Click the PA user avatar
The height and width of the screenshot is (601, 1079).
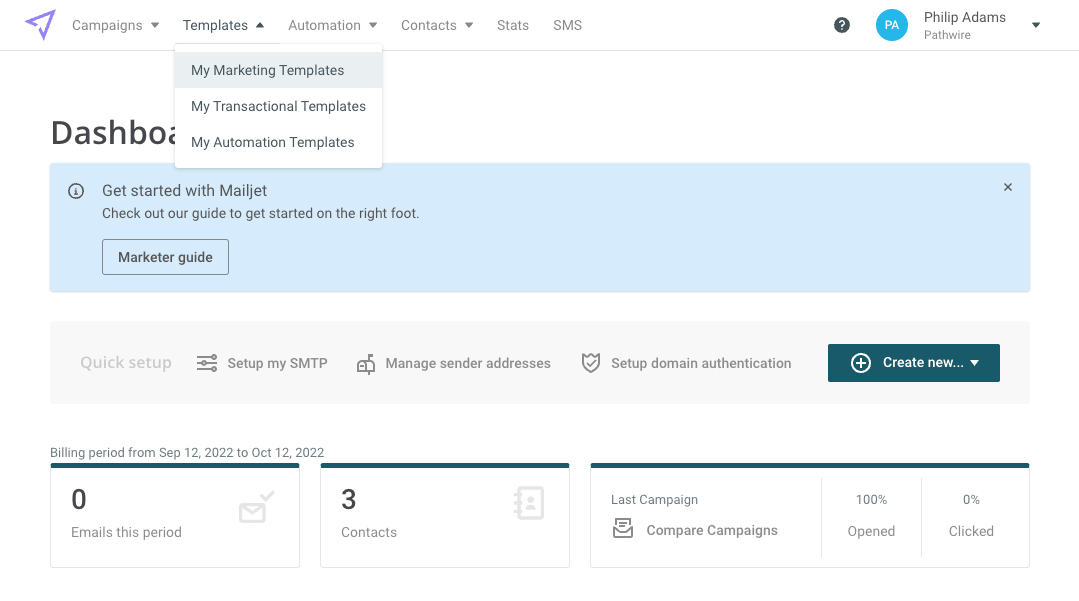(892, 25)
